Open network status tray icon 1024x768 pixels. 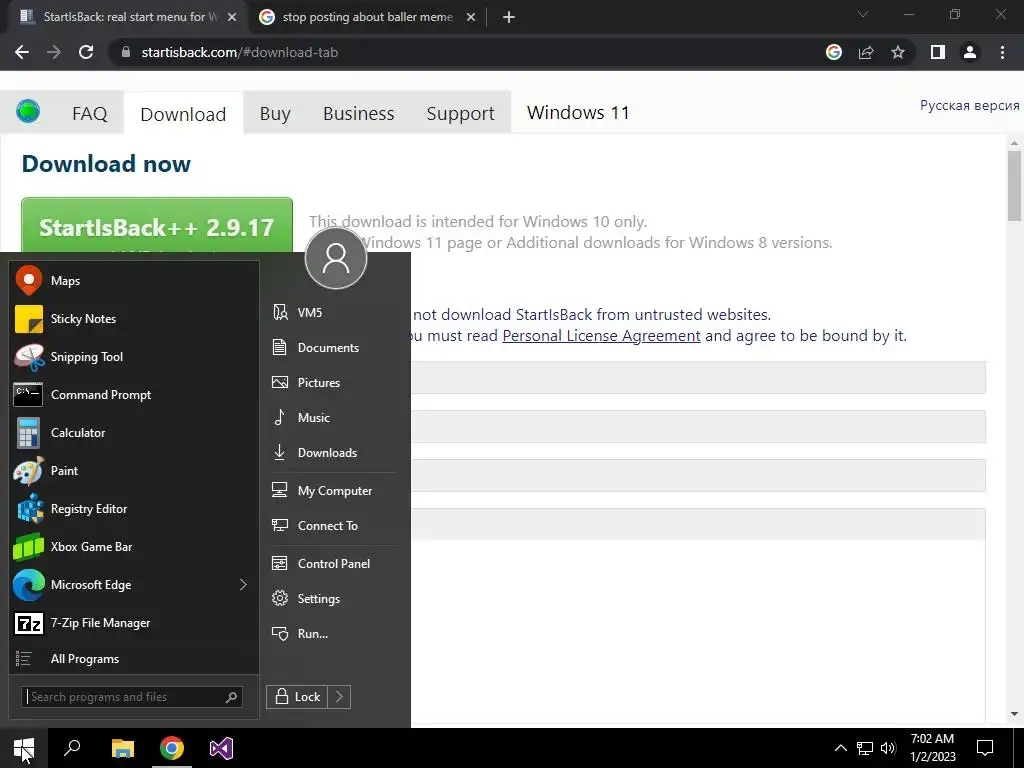[x=865, y=748]
